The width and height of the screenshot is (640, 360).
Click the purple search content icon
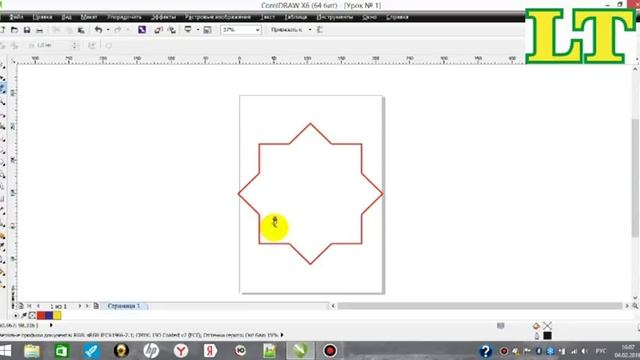coord(142,29)
